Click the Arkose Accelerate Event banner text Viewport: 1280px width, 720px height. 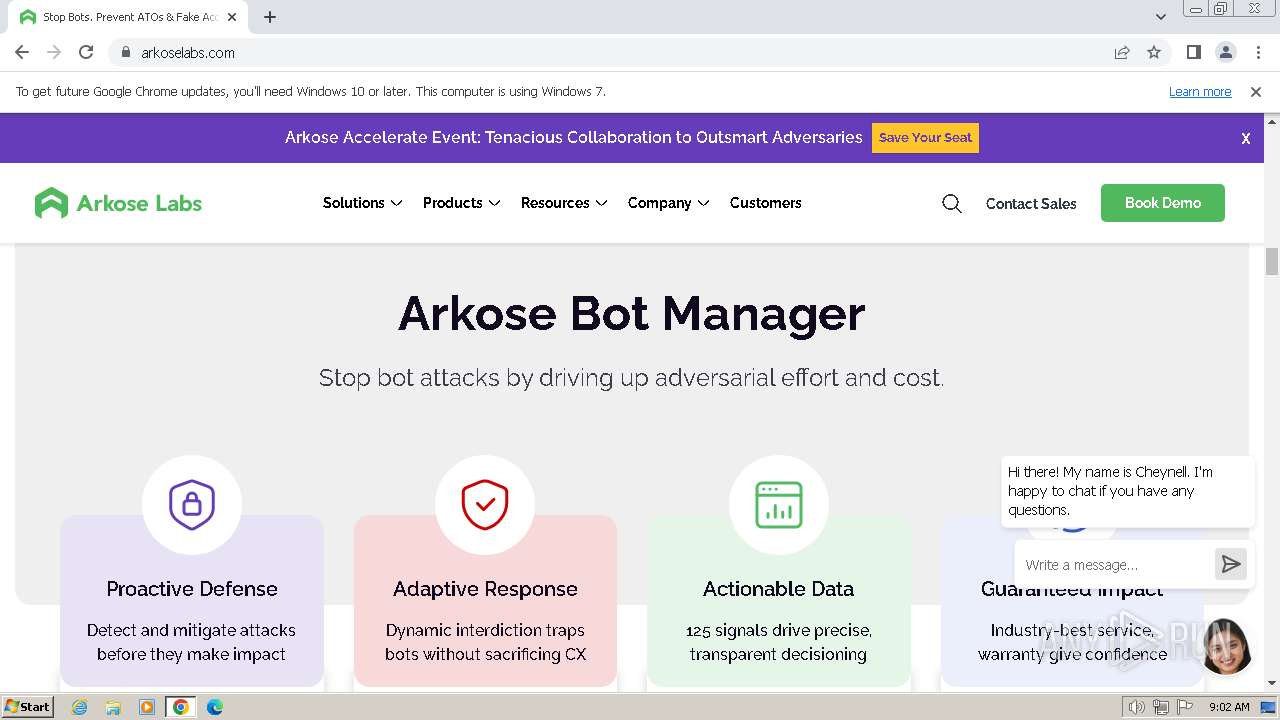point(573,138)
